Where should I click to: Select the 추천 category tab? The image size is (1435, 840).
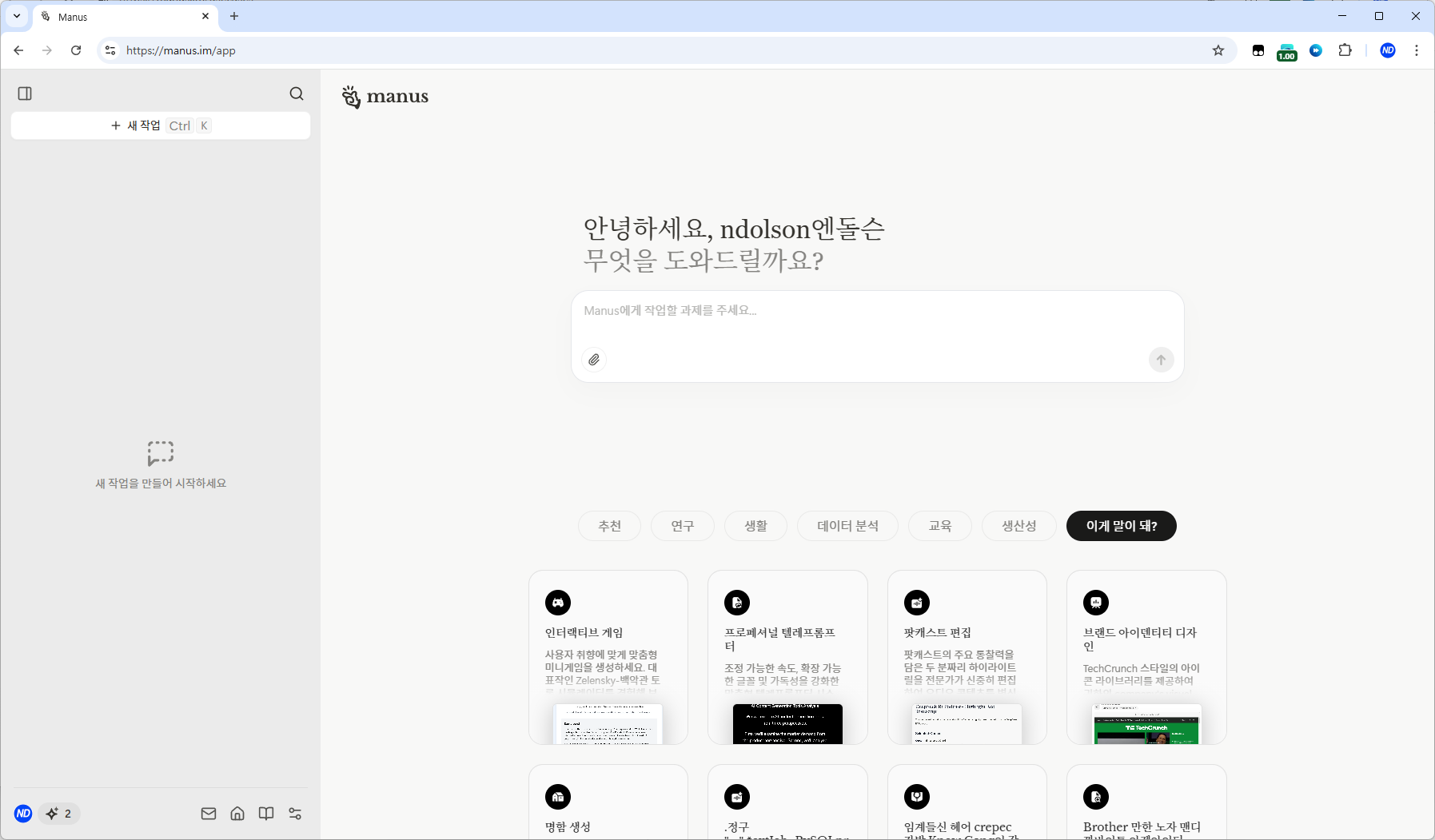(x=609, y=526)
